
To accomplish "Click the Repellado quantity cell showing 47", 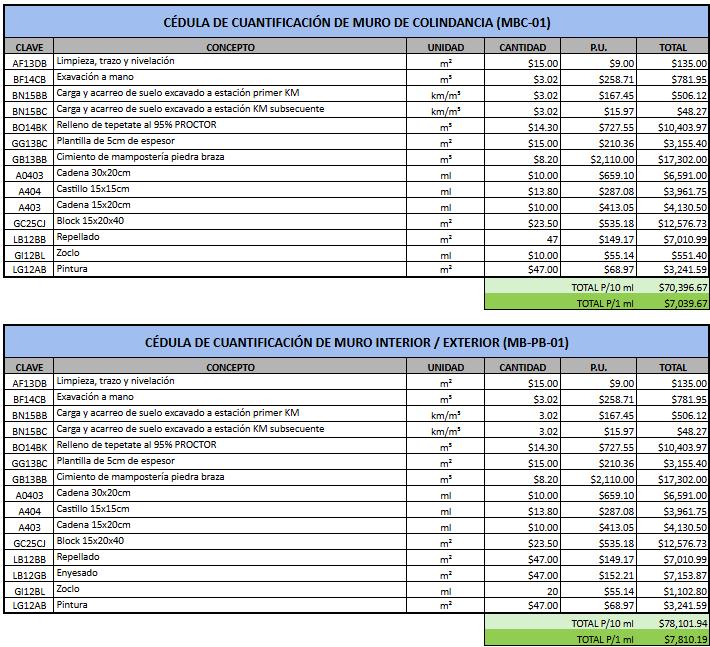I will pyautogui.click(x=523, y=239).
